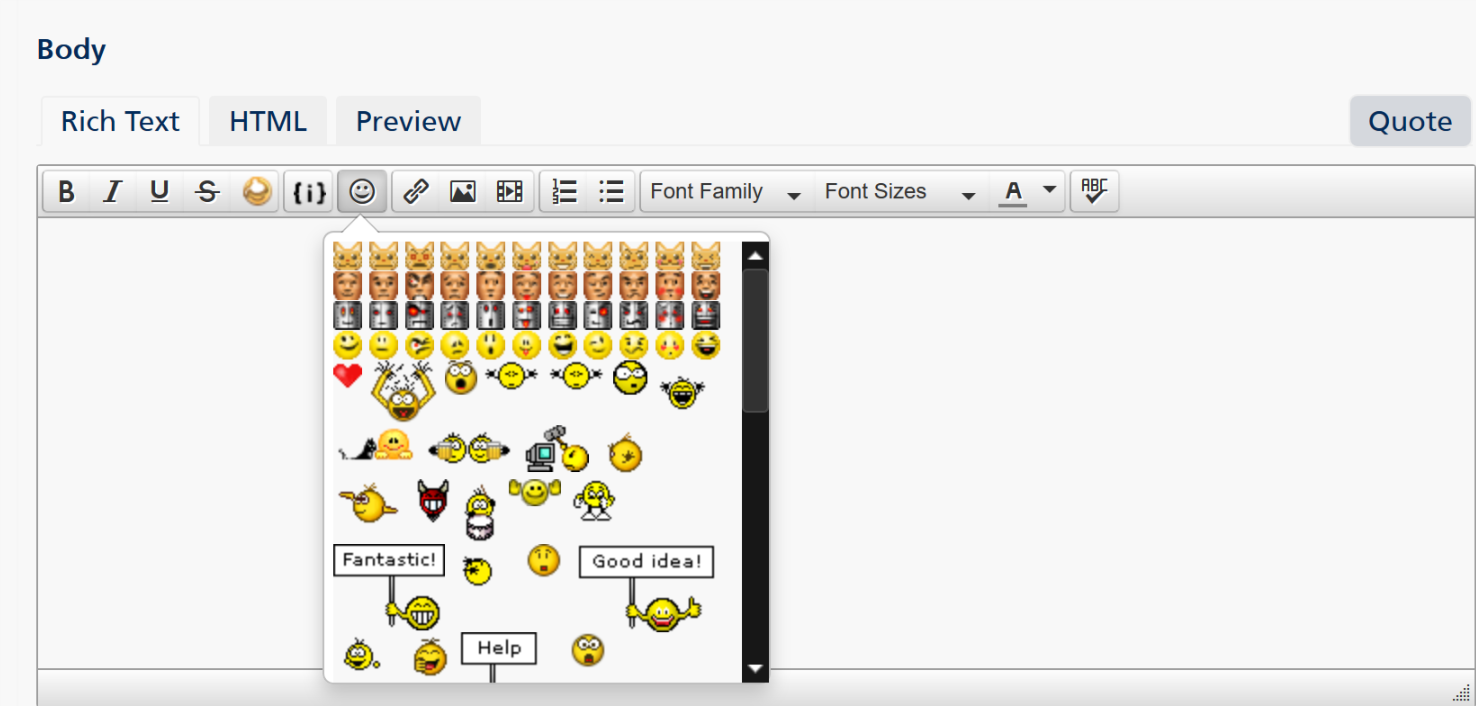Switch to the HTML tab
The width and height of the screenshot is (1476, 706).
267,122
